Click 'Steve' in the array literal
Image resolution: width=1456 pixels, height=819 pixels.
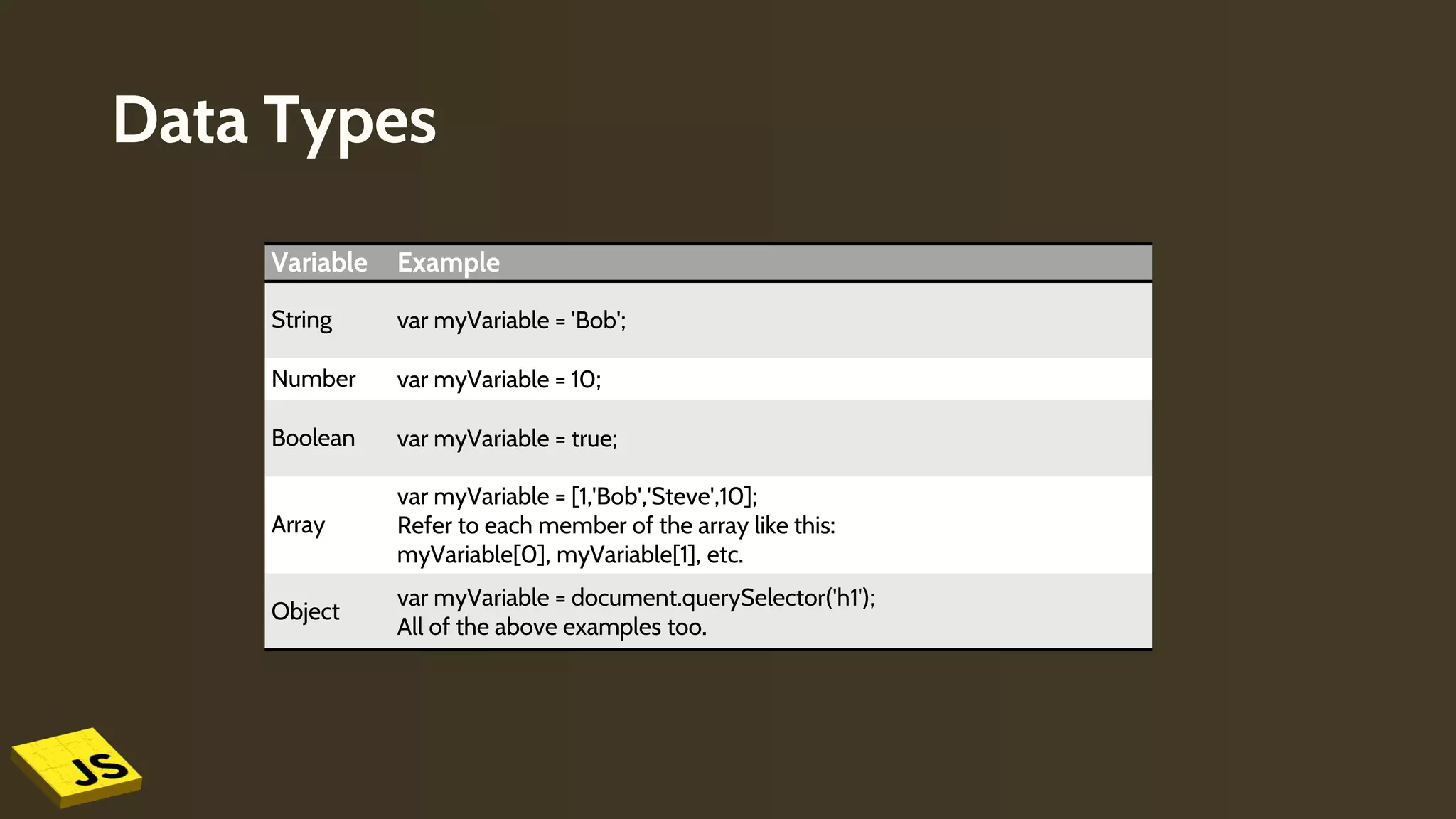coord(680,496)
